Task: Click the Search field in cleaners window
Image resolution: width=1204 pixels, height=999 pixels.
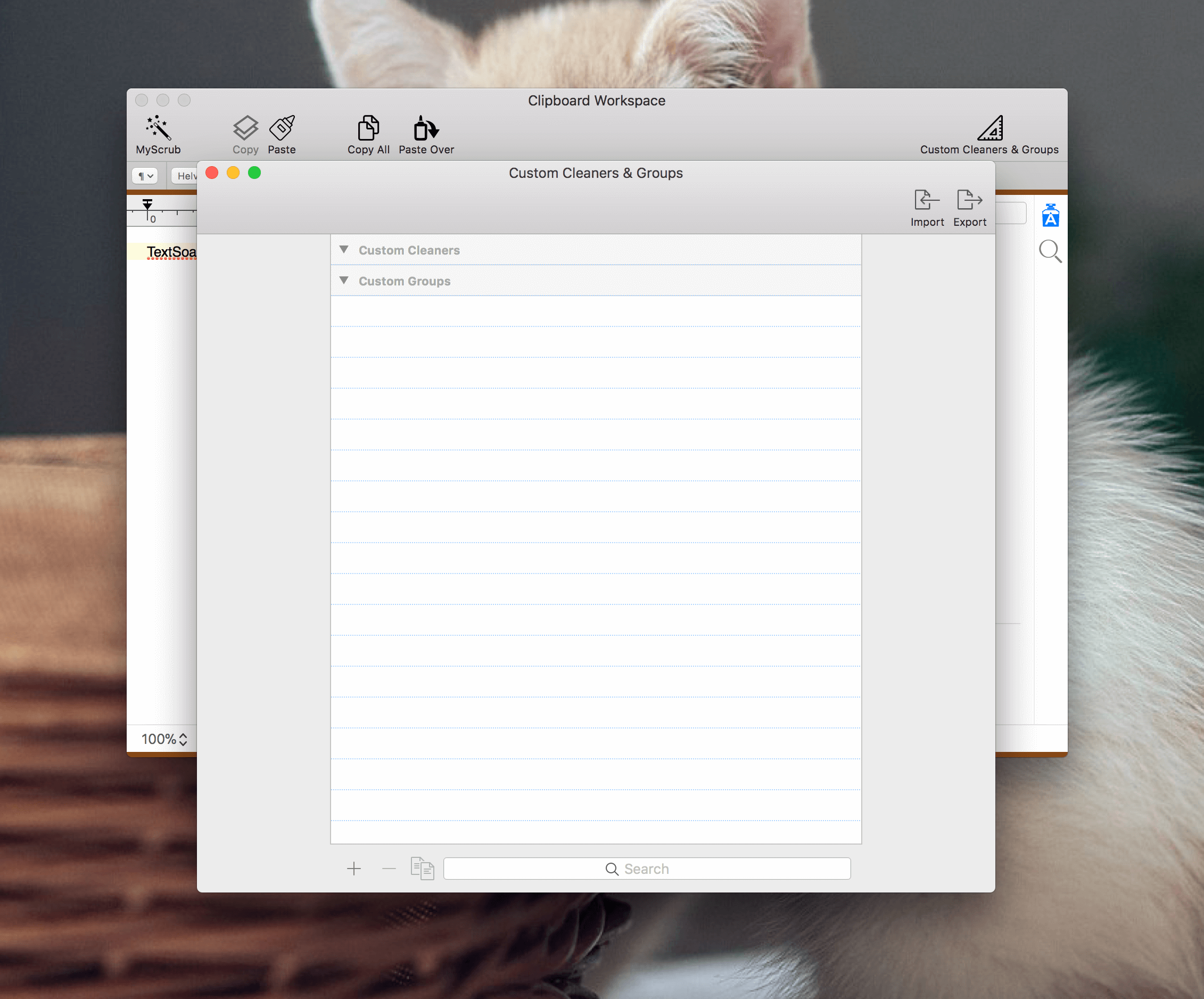Action: click(x=647, y=869)
